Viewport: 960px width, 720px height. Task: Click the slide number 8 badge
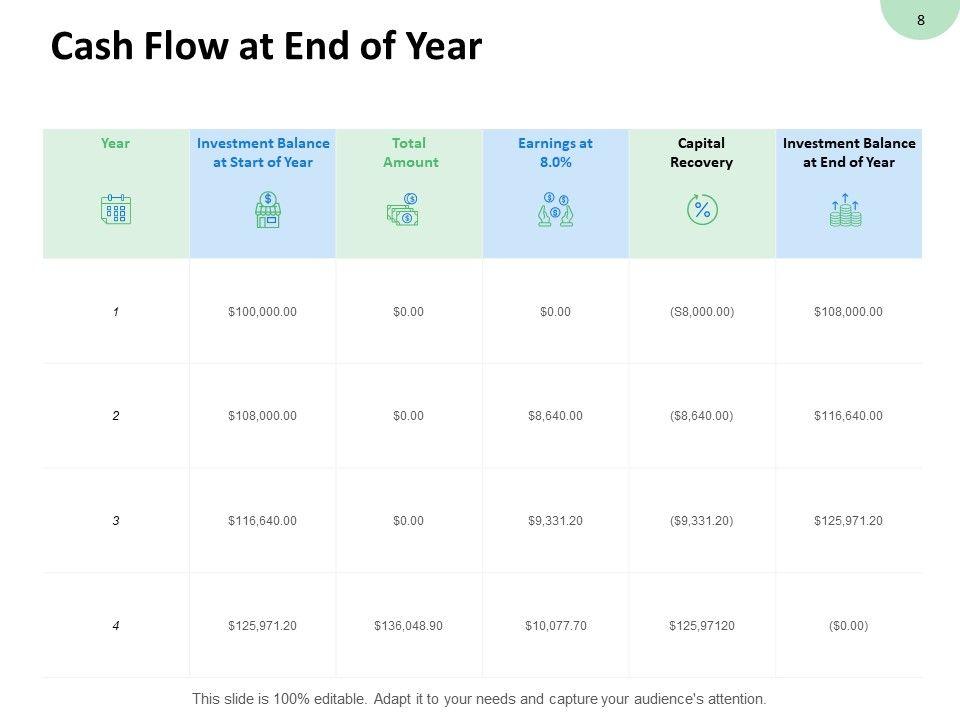[920, 19]
